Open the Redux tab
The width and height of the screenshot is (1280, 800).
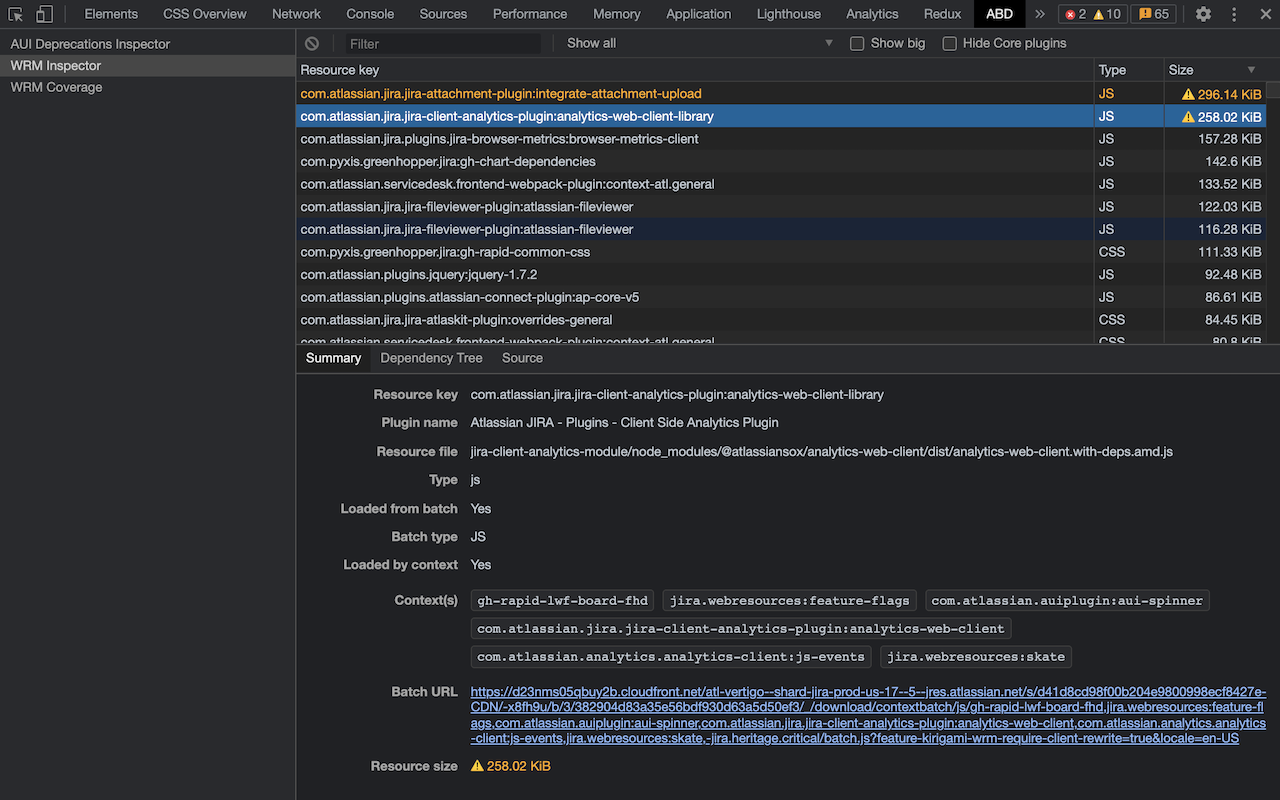[942, 14]
